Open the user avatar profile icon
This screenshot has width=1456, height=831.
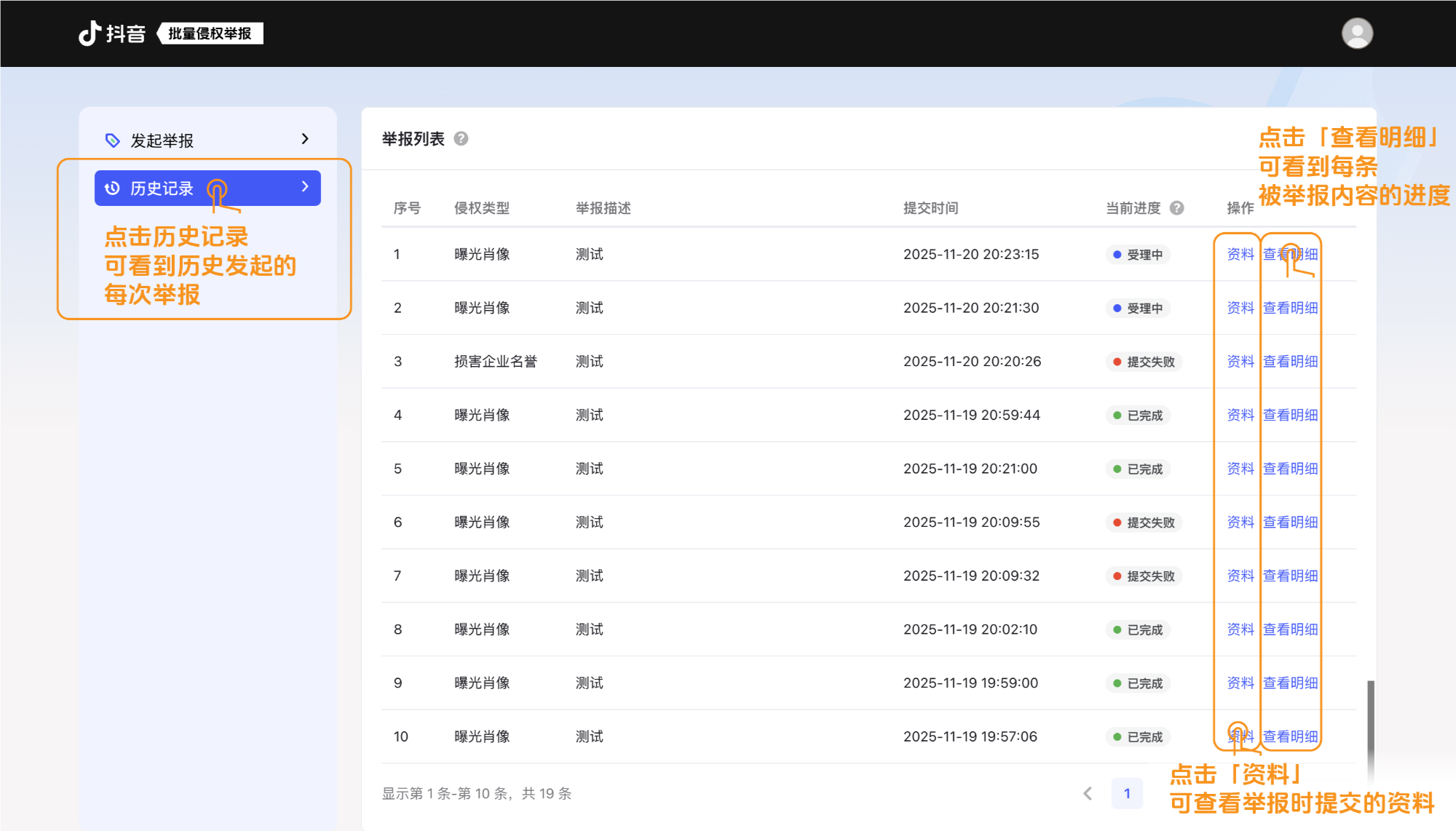click(x=1357, y=33)
